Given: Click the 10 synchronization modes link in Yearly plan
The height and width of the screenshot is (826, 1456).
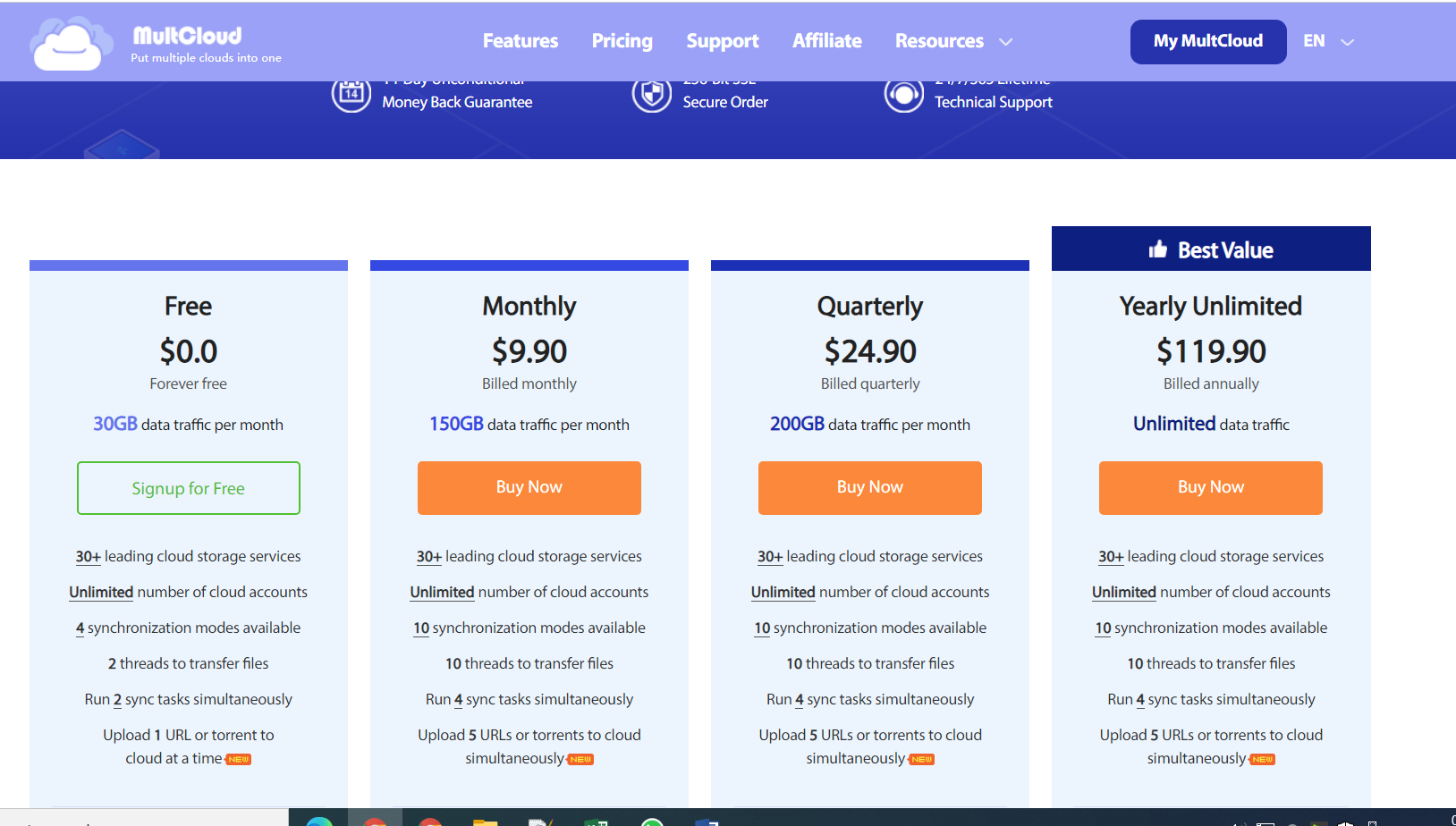Looking at the screenshot, I should pyautogui.click(x=1103, y=628).
